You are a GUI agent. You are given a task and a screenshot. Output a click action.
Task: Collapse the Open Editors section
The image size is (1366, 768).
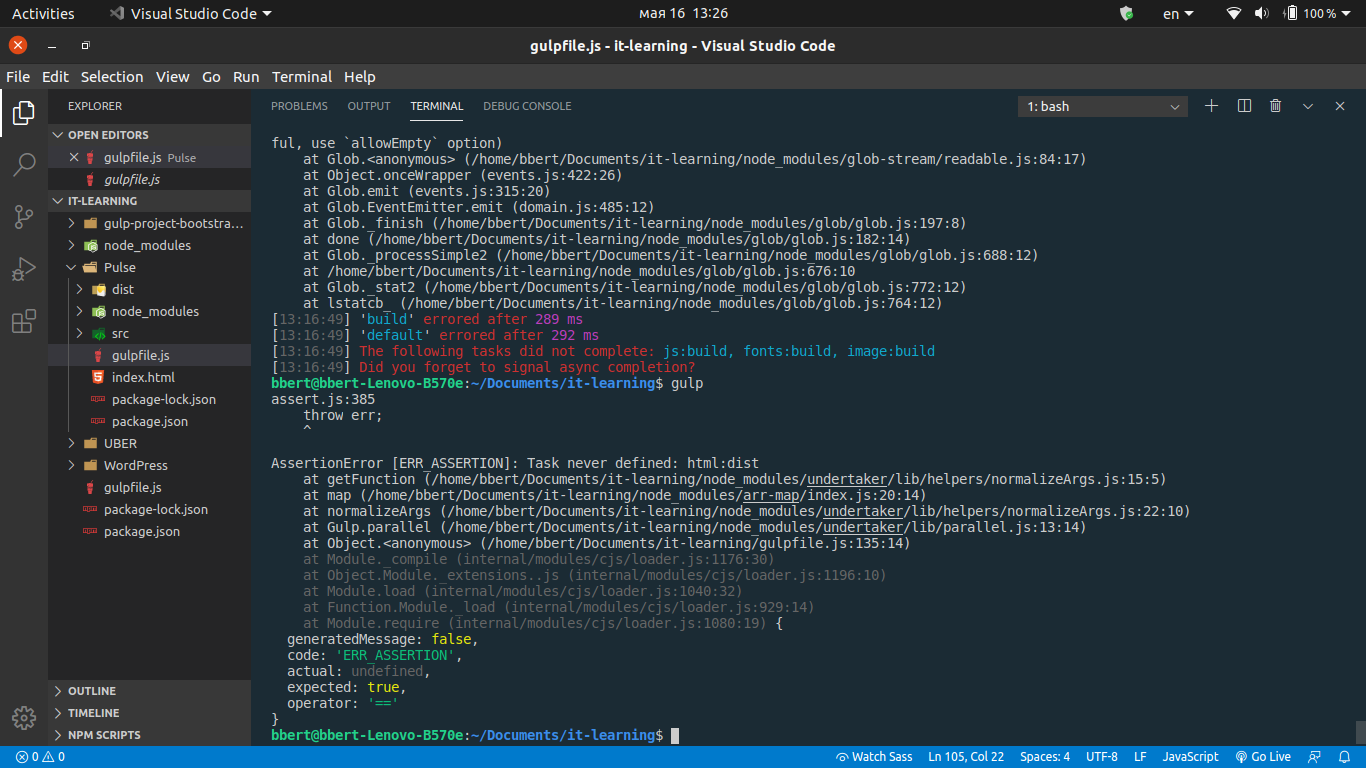(150, 135)
